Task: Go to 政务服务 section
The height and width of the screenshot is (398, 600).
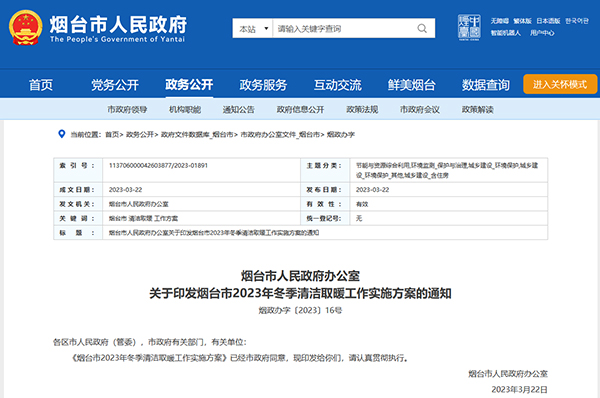Action: pos(263,85)
